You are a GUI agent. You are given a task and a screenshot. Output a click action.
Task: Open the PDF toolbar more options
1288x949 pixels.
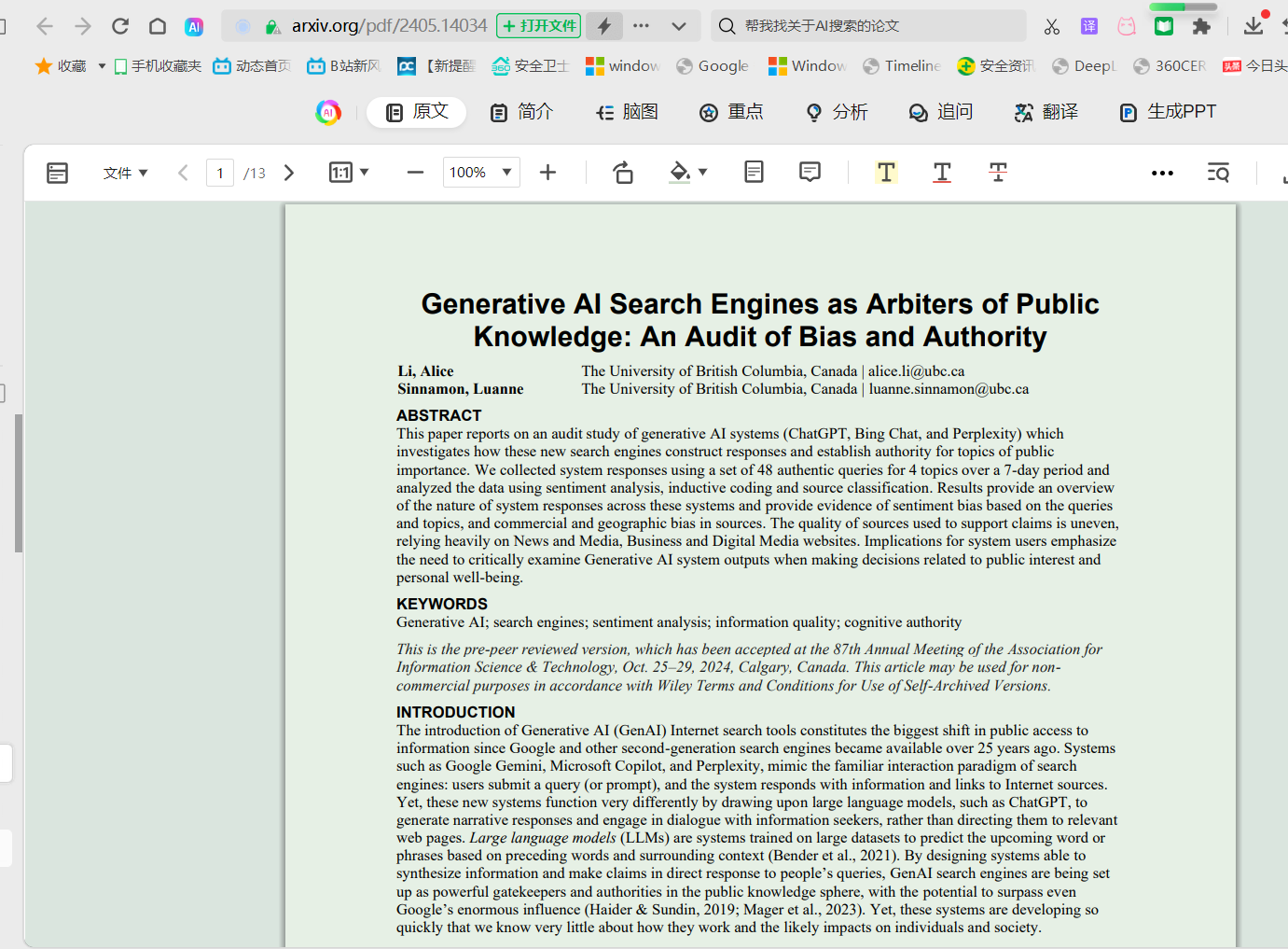click(x=1162, y=173)
